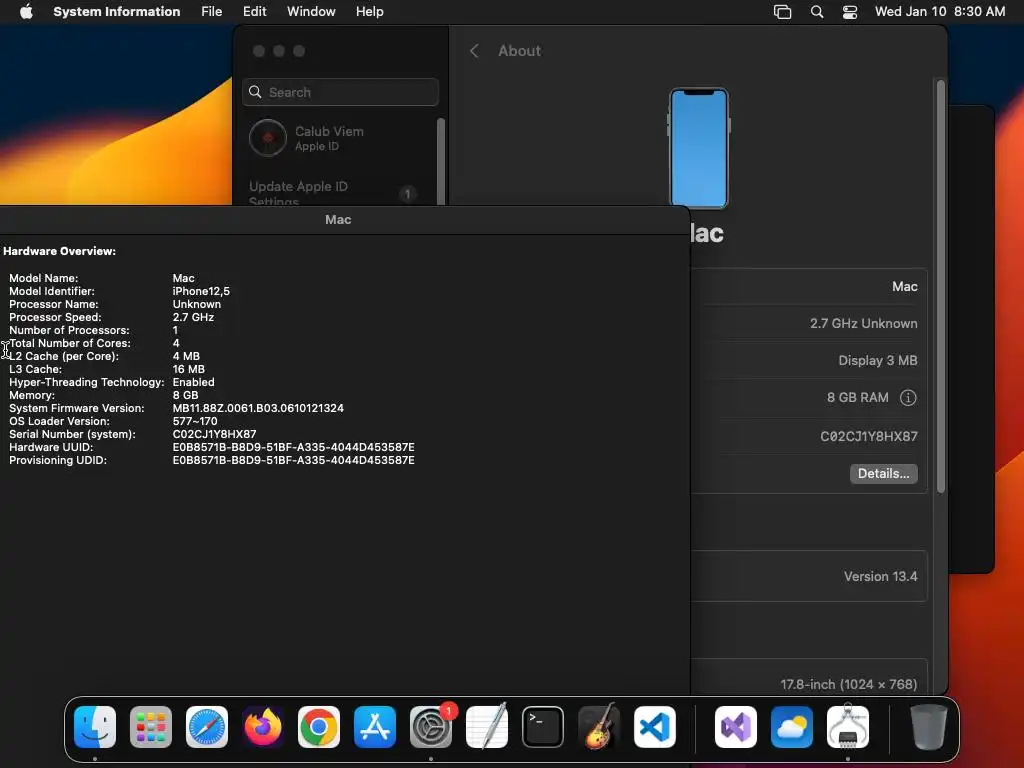Click the Provisioning UDID value
Viewport: 1024px width, 768px height.
click(293, 460)
